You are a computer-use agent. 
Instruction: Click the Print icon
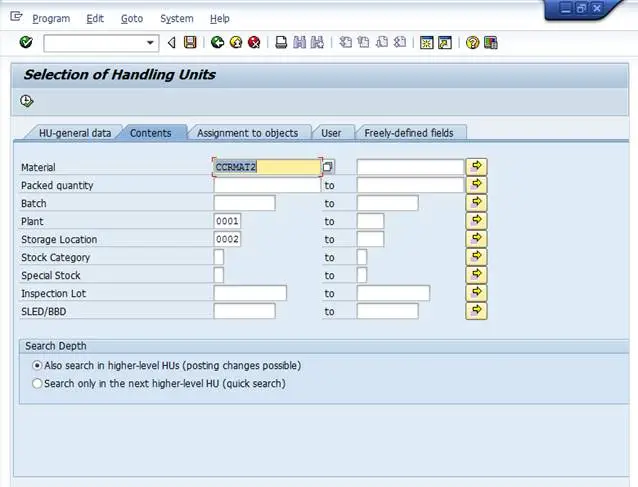(281, 42)
